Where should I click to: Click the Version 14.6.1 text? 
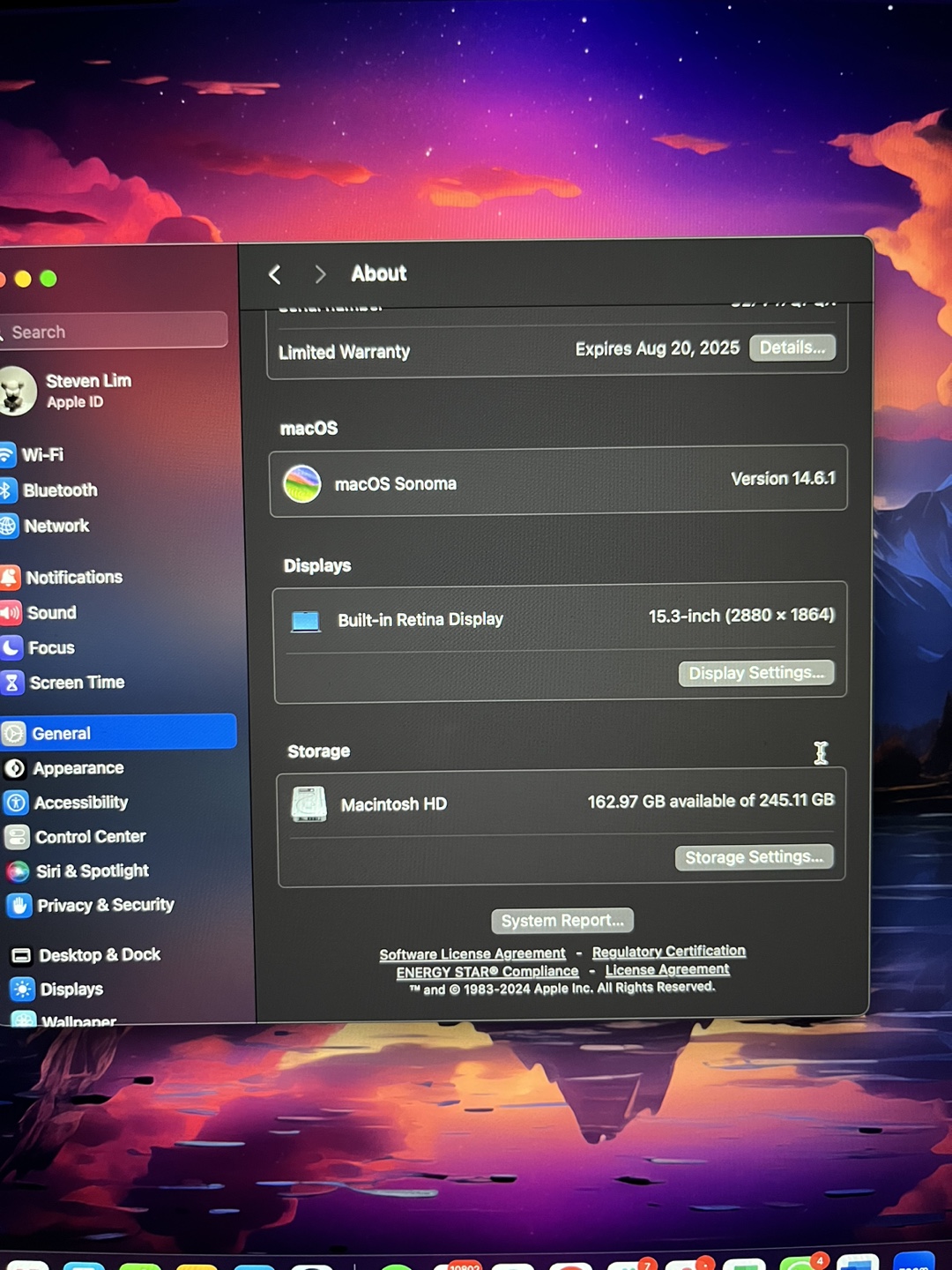(x=783, y=479)
